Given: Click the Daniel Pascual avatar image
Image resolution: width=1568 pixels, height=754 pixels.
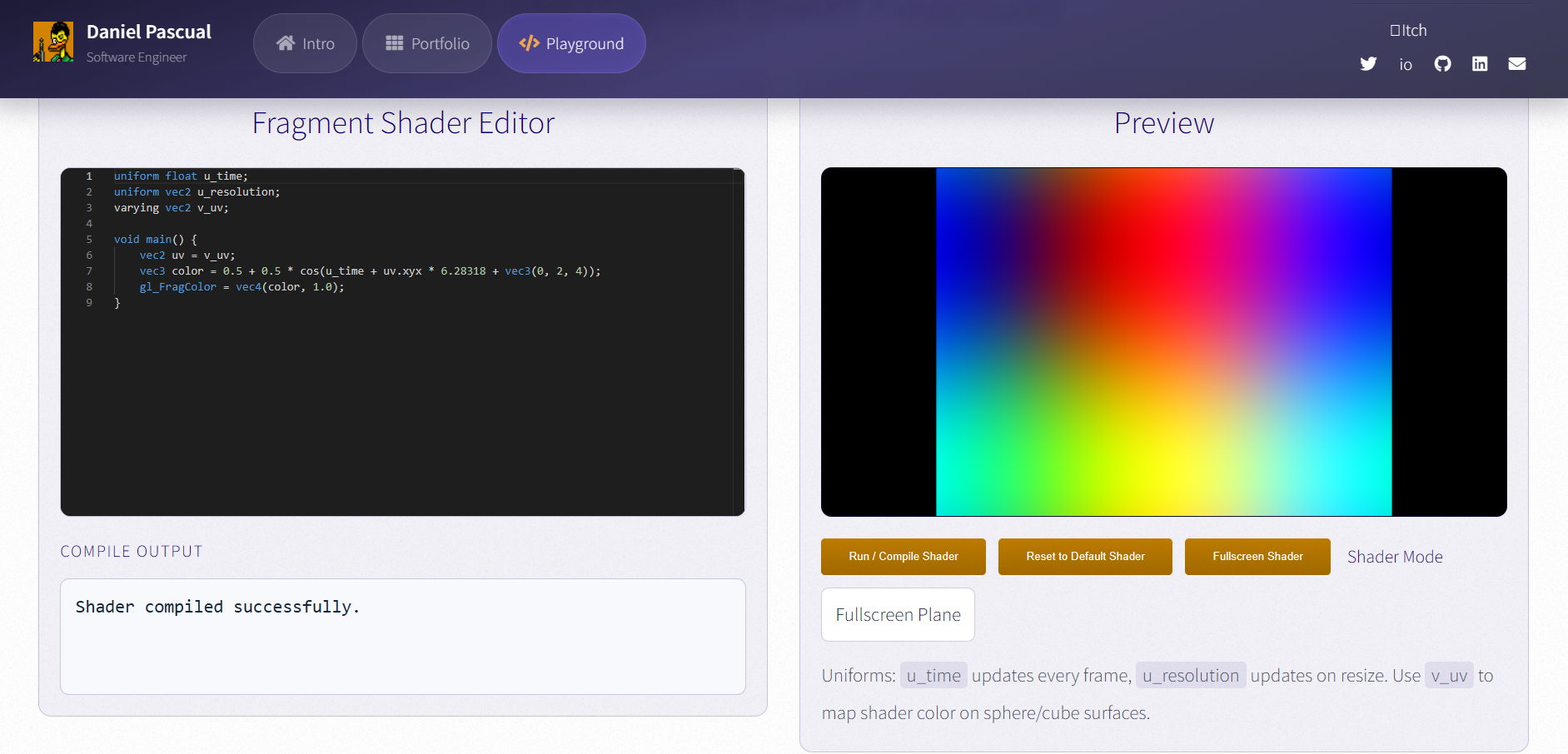Looking at the screenshot, I should click(53, 40).
